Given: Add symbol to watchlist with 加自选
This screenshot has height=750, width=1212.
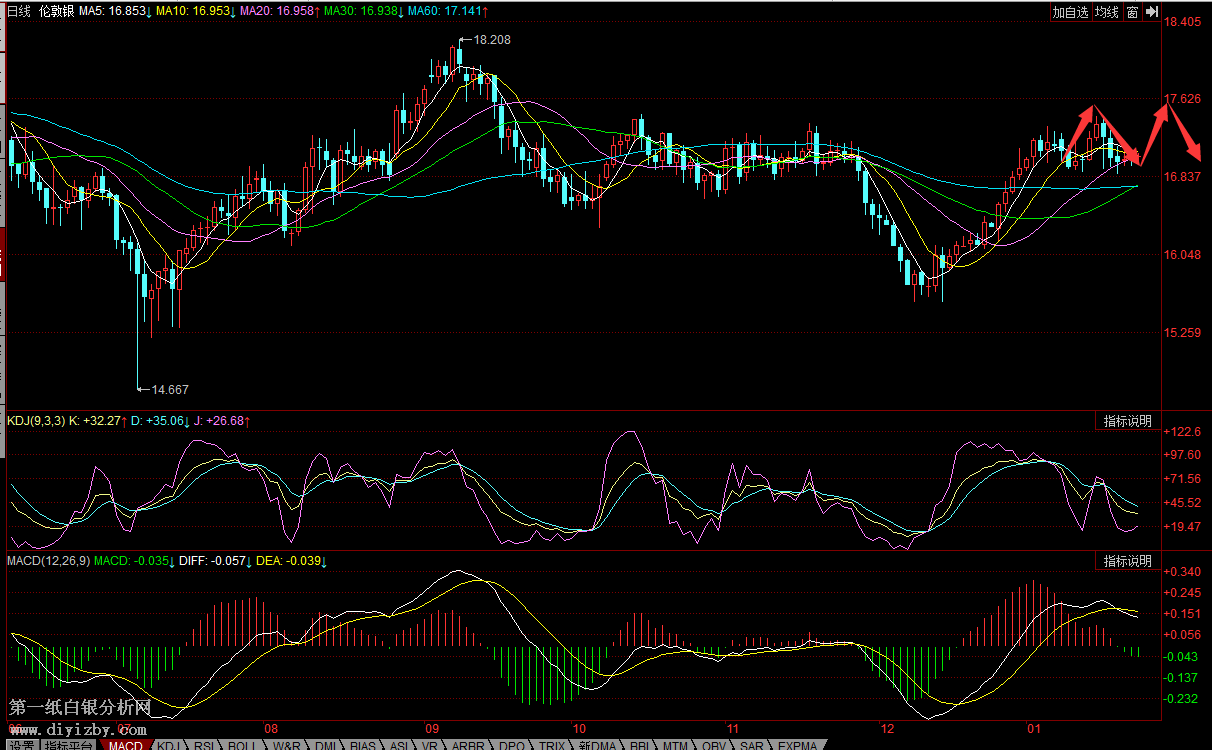Looking at the screenshot, I should pos(1070,12).
